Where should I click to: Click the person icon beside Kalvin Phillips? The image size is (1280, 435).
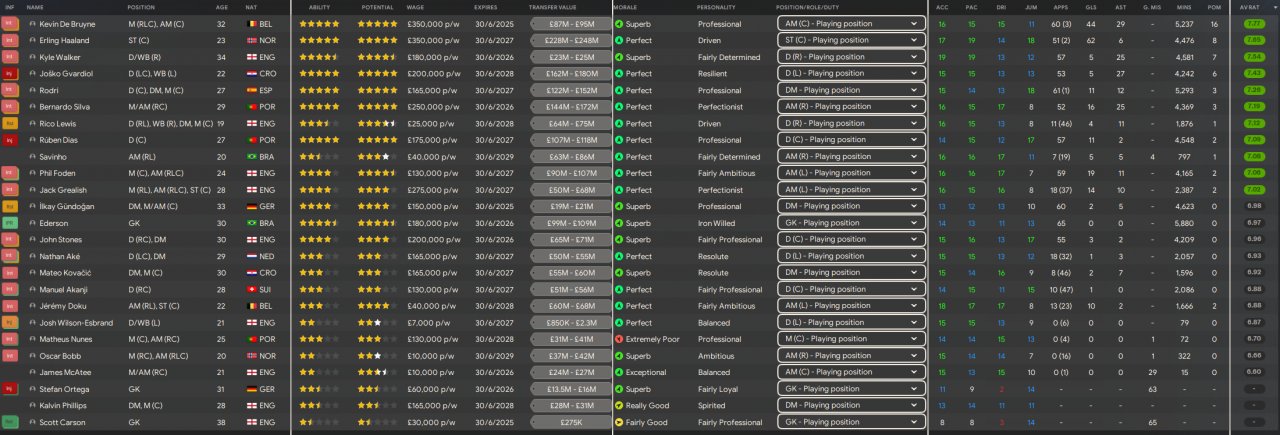pyautogui.click(x=32, y=405)
